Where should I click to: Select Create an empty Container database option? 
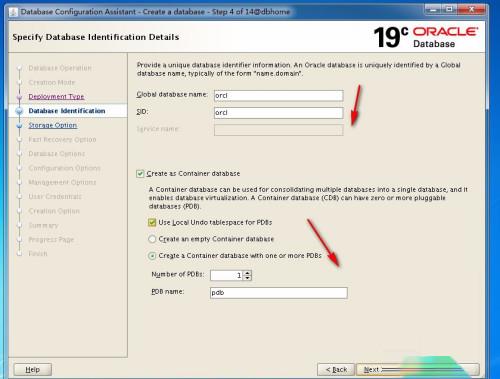coord(152,239)
